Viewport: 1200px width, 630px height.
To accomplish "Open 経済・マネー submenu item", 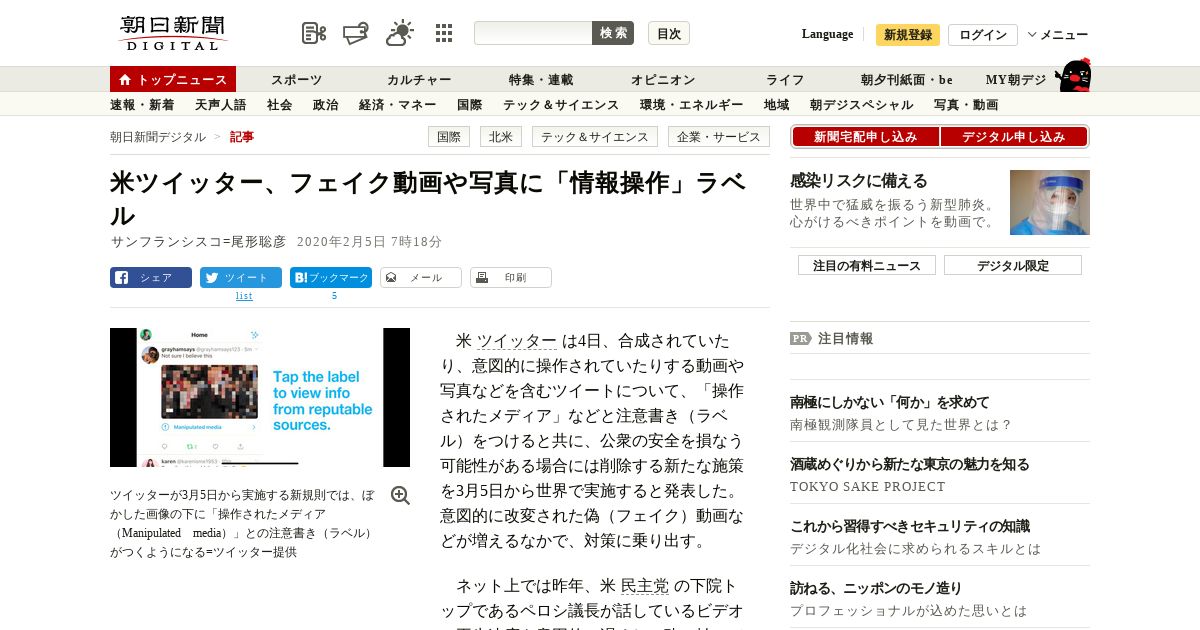I will [x=397, y=104].
